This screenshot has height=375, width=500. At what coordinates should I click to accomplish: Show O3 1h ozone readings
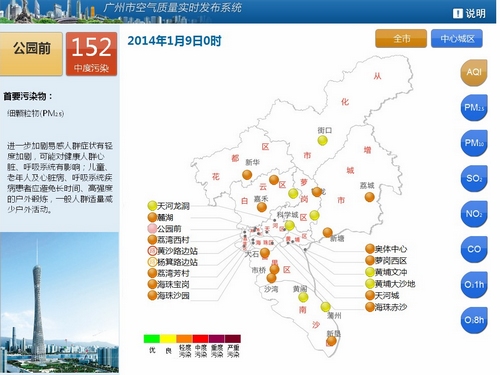(x=474, y=285)
